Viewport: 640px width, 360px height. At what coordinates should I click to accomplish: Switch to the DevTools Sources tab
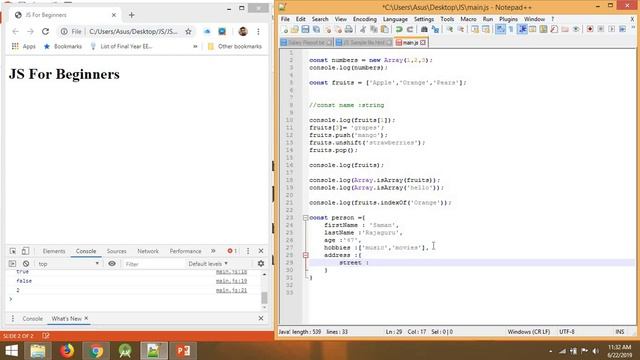(116, 251)
